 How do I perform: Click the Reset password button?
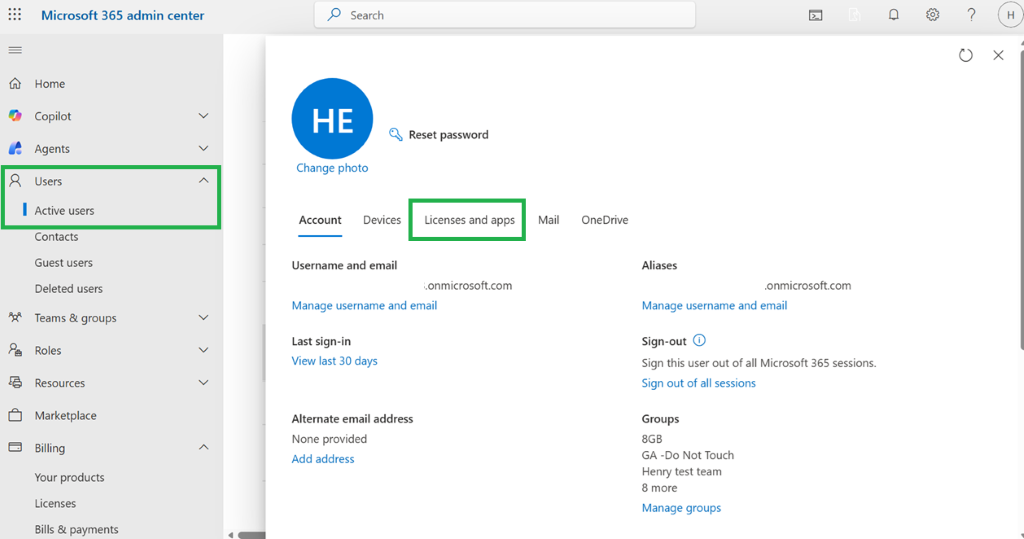click(439, 135)
